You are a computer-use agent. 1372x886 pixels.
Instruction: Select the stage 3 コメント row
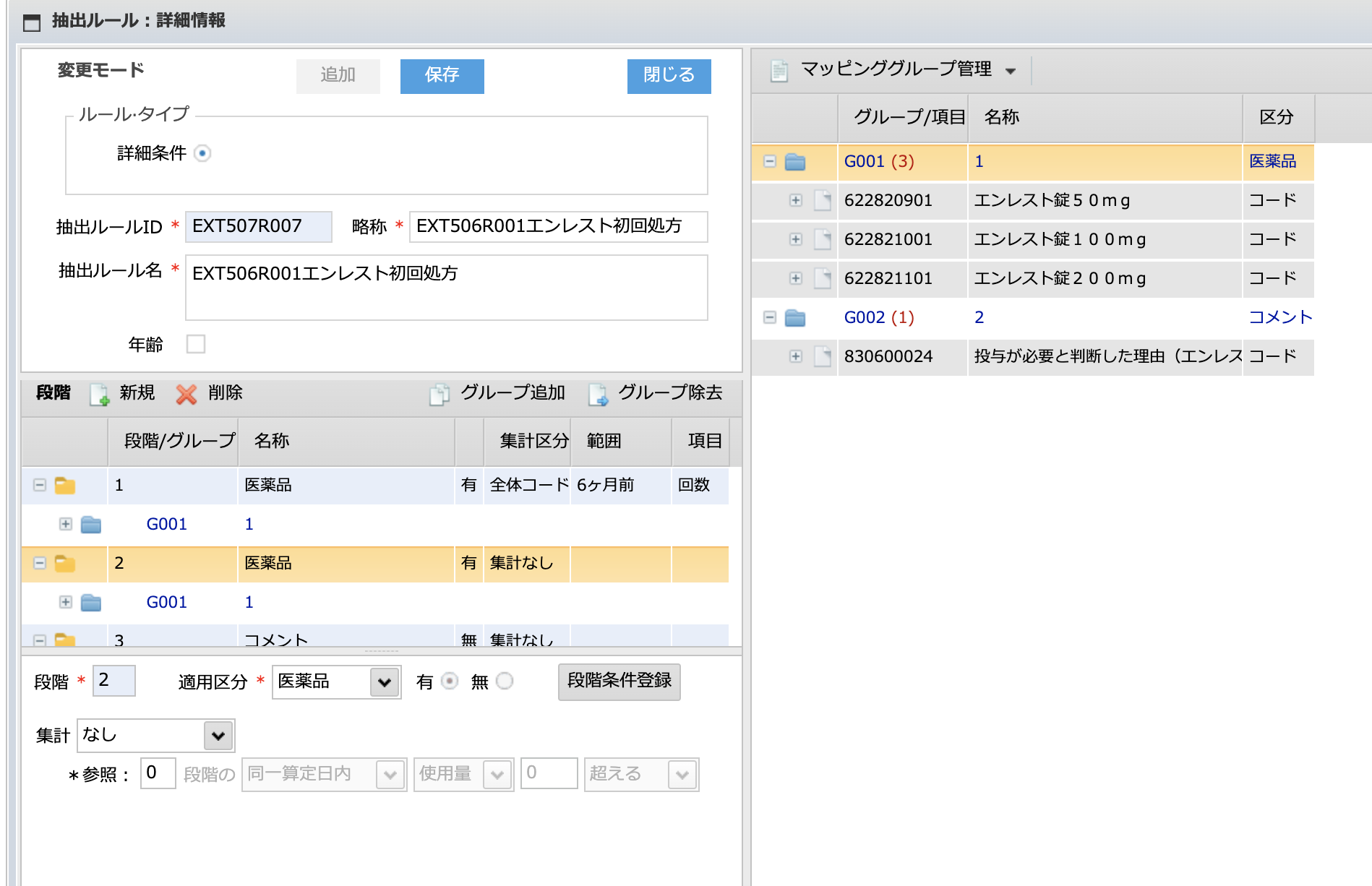(x=375, y=637)
